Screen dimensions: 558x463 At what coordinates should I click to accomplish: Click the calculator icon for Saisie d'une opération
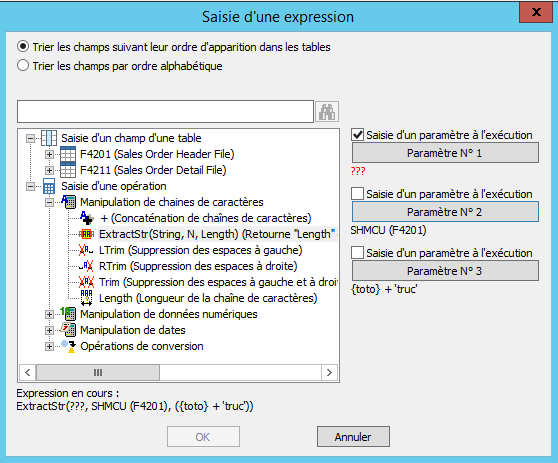click(x=49, y=186)
